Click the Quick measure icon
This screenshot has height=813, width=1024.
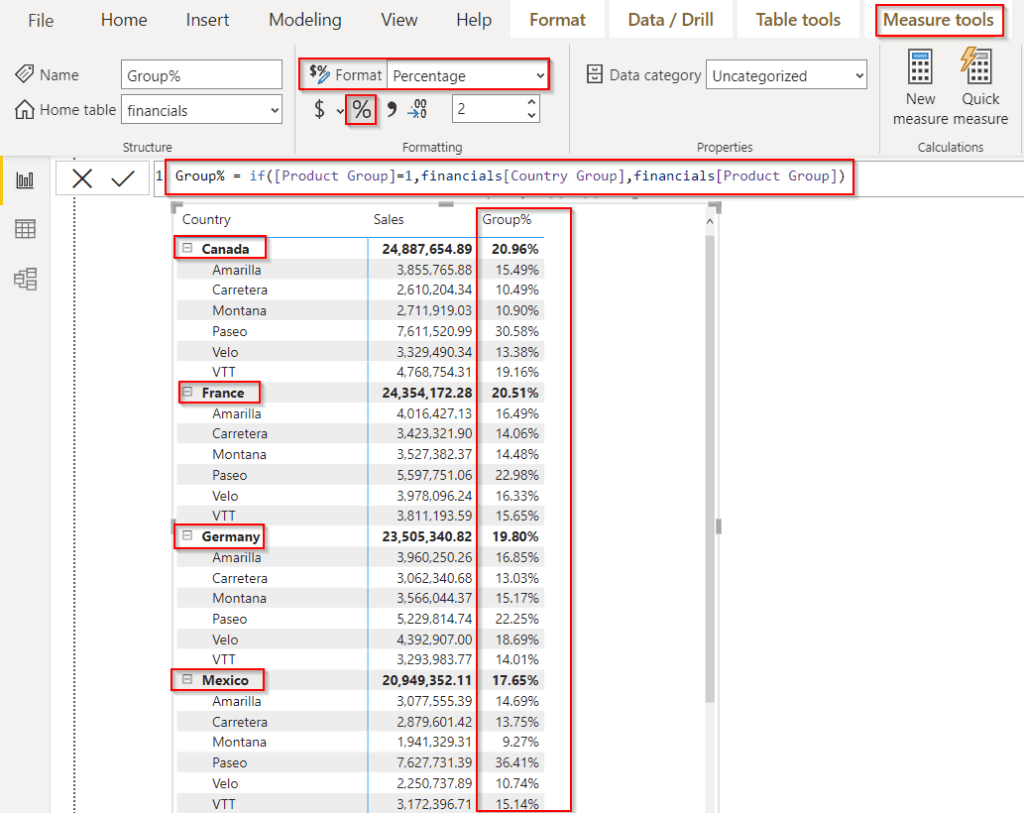point(976,65)
